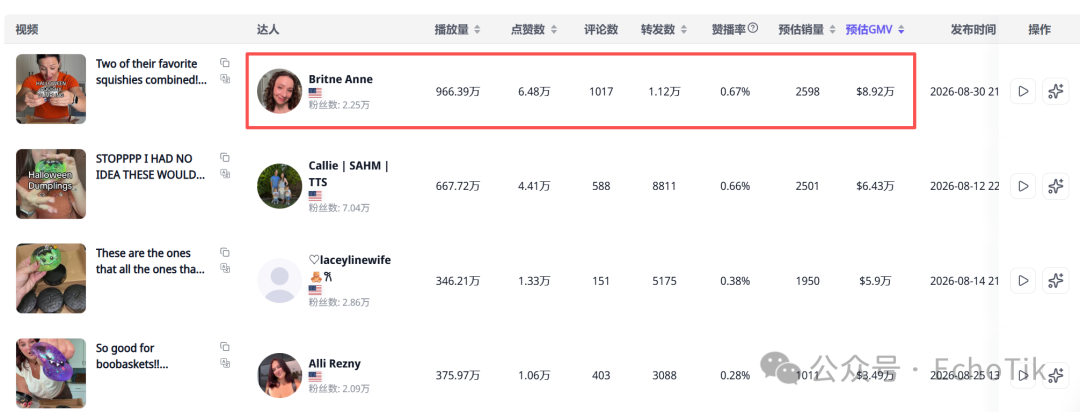Image resolution: width=1080 pixels, height=412 pixels.
Task: Open Callie SAHM TTS avatar
Action: 280,186
